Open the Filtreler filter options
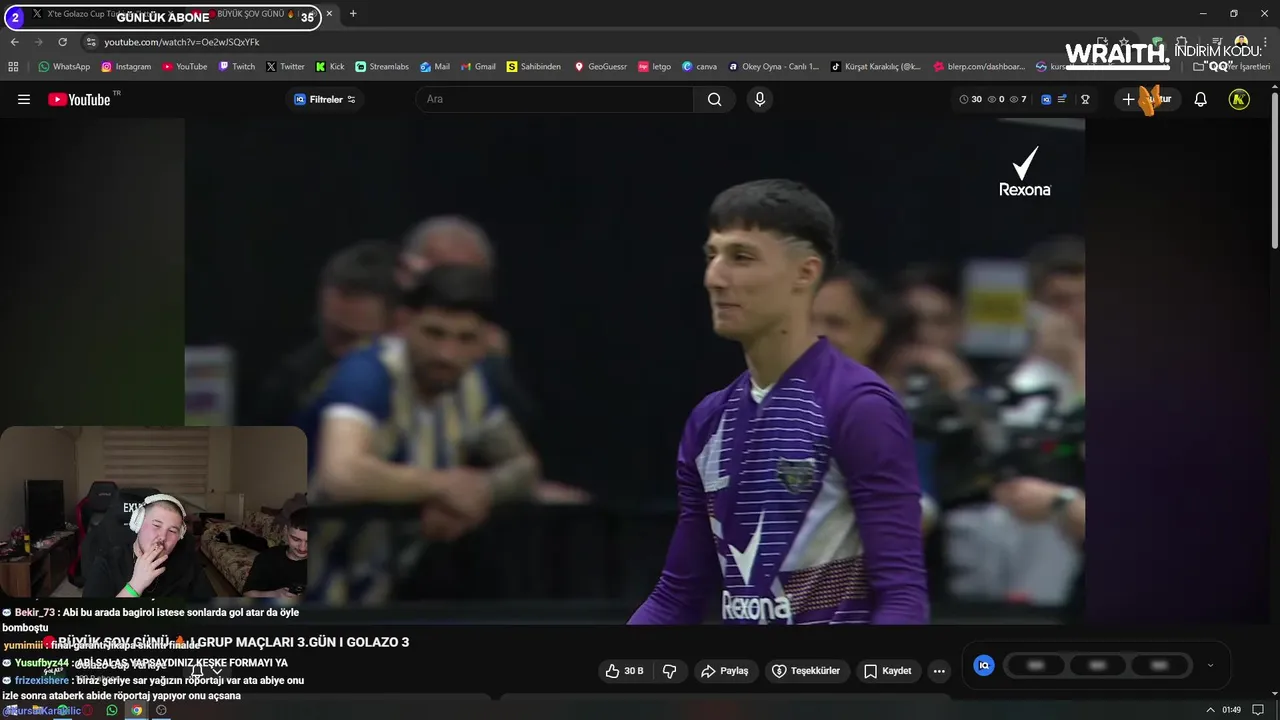The height and width of the screenshot is (720, 1280). coord(325,99)
